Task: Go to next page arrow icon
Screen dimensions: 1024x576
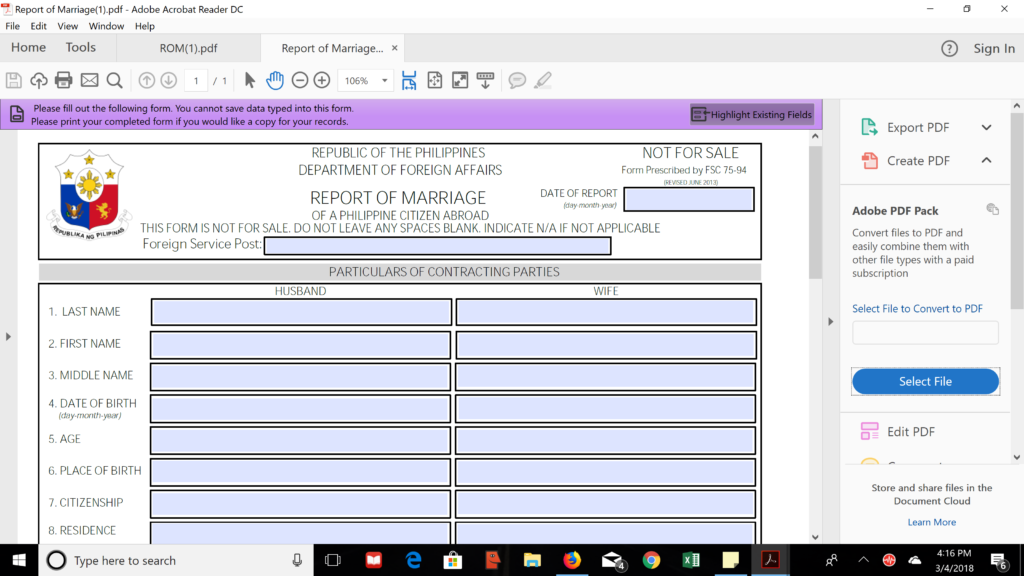Action: pos(168,80)
